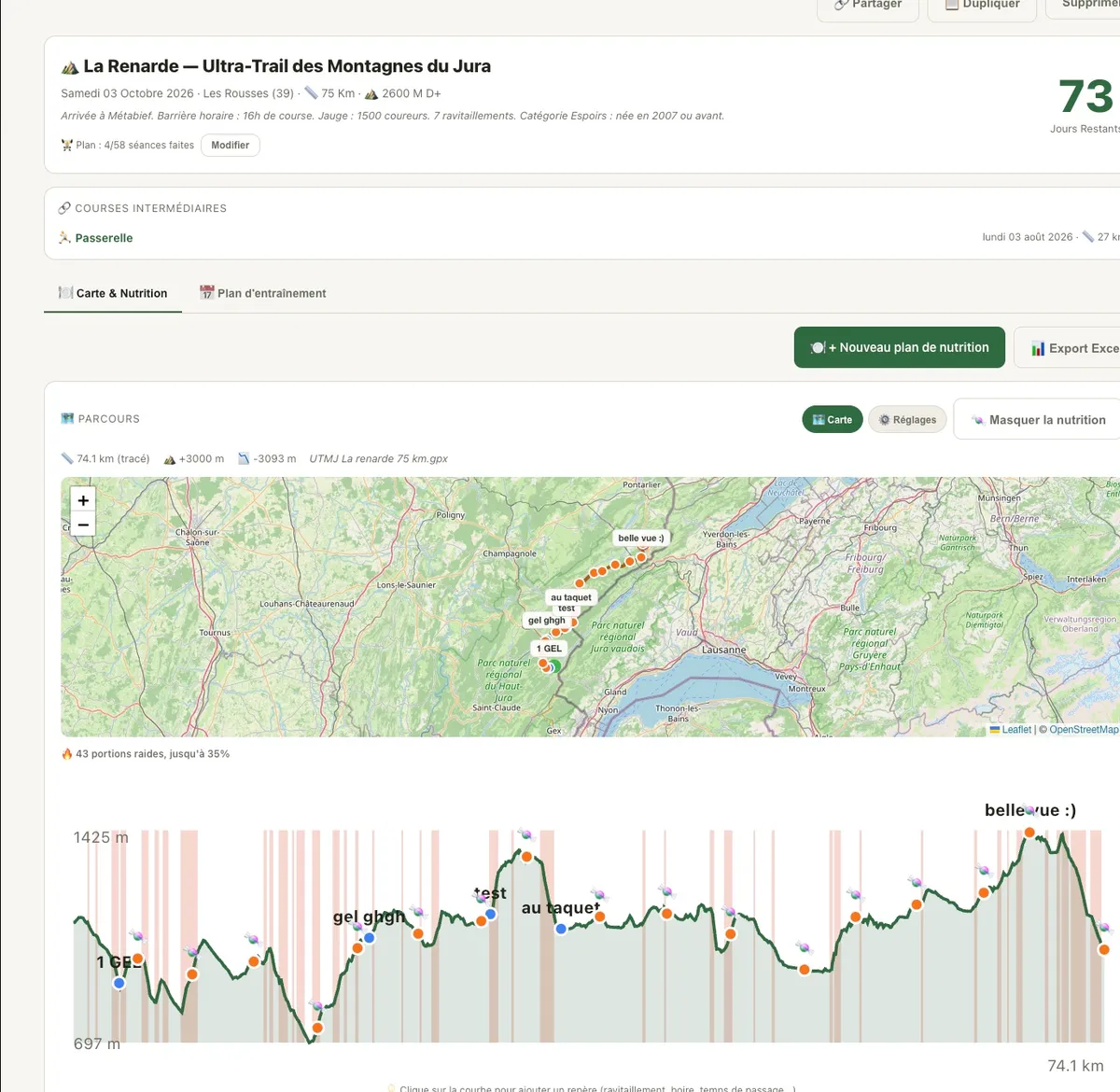This screenshot has width=1120, height=1092.
Task: Create a Nouveau plan de nutrition
Action: (x=900, y=347)
